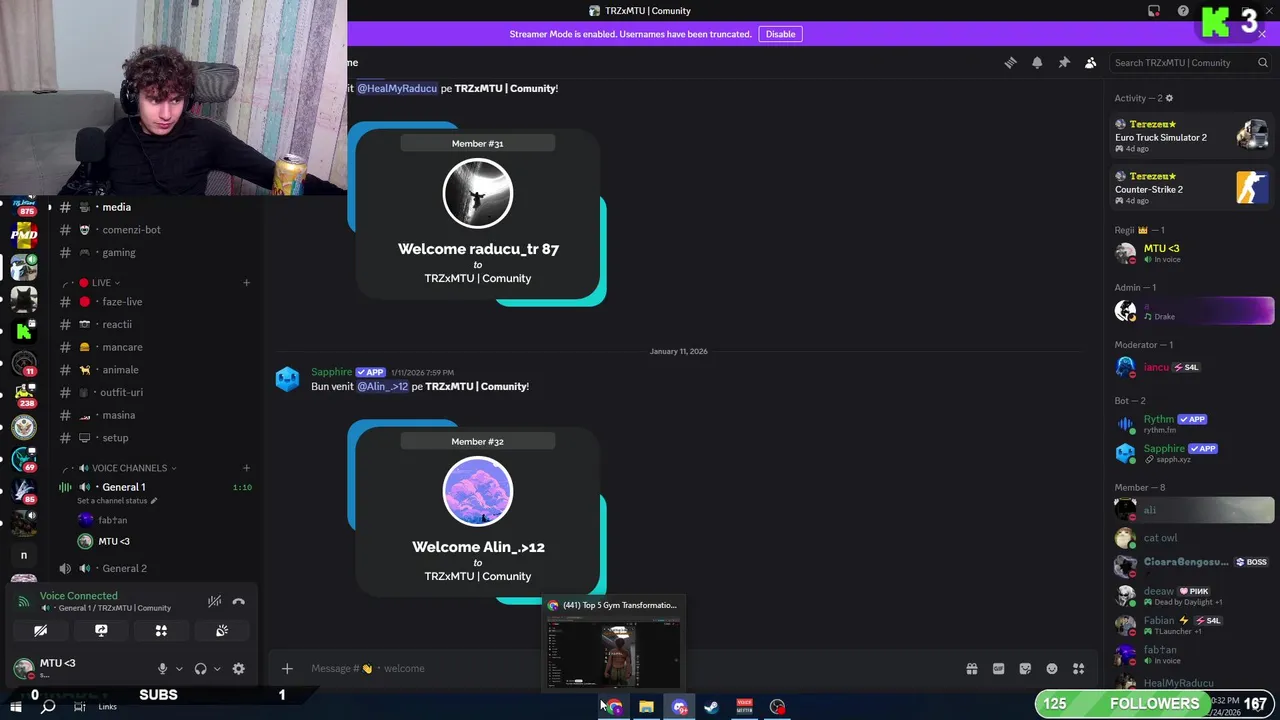Collapse the LIVE category
The image size is (1280, 720).
100,283
